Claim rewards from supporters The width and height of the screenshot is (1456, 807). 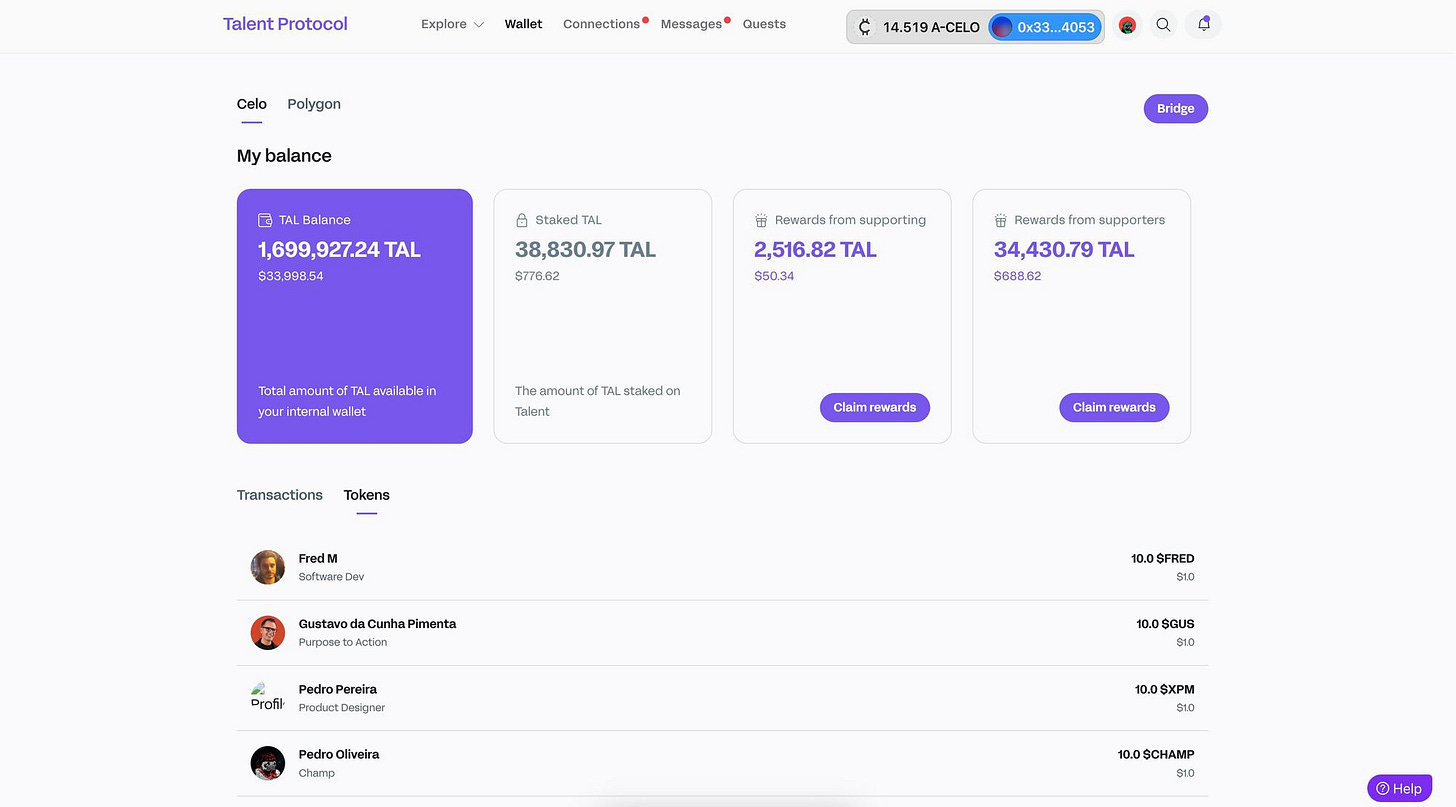(1114, 407)
